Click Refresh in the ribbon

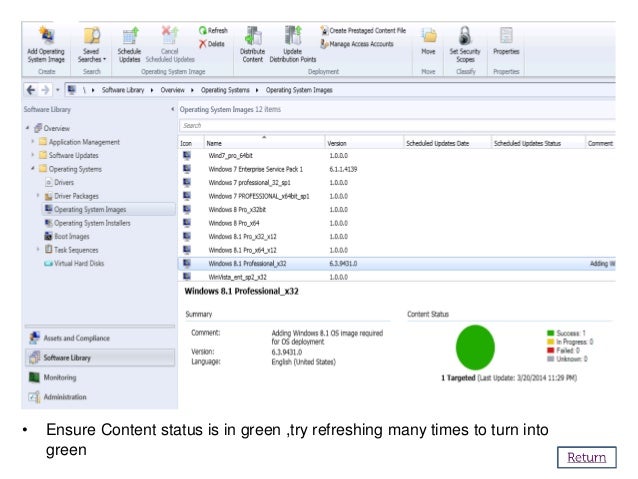[x=213, y=31]
